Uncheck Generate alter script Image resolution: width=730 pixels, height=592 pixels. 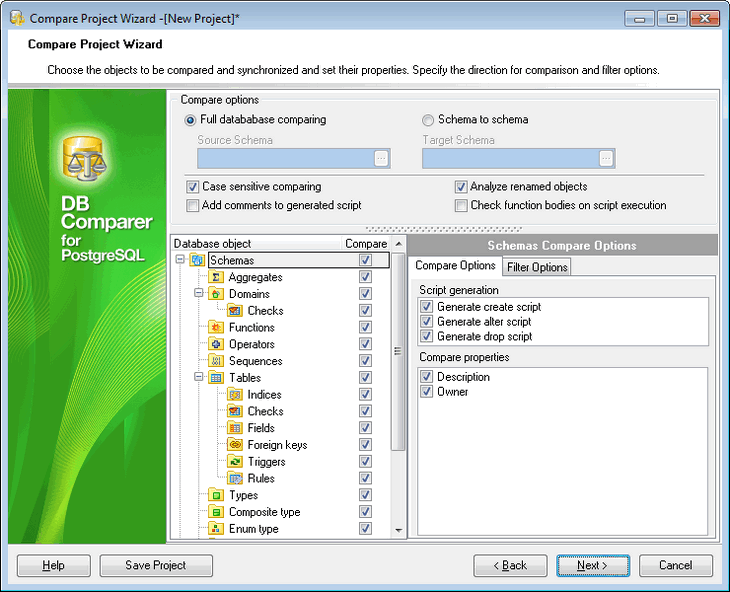coord(426,321)
